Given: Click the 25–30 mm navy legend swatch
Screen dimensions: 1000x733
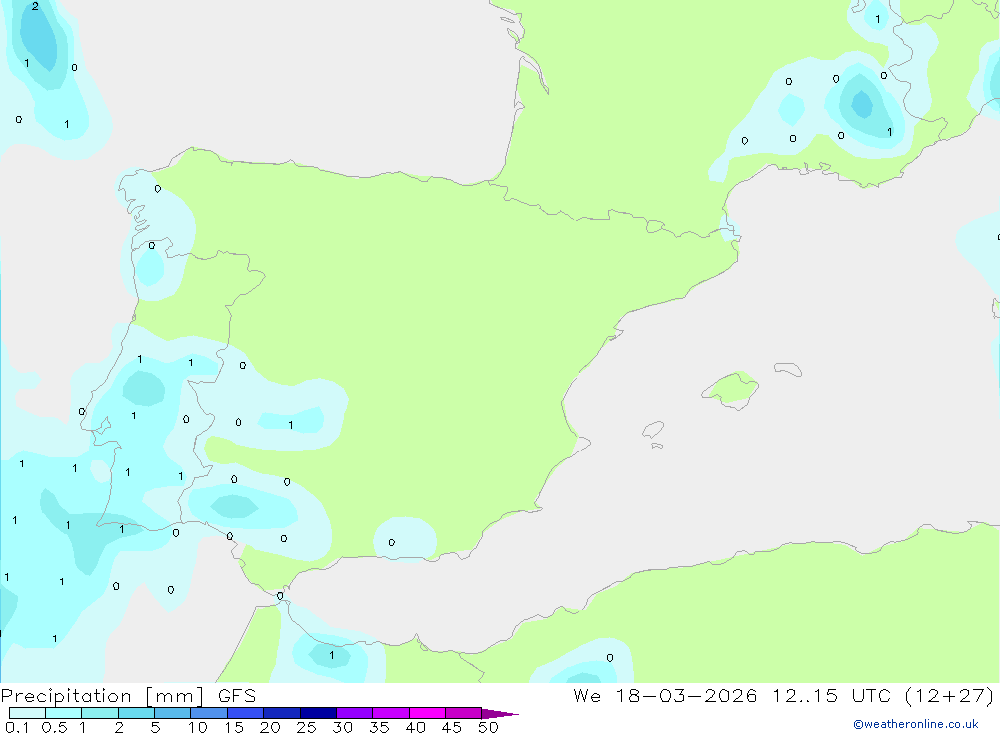Looking at the screenshot, I should (x=318, y=713).
